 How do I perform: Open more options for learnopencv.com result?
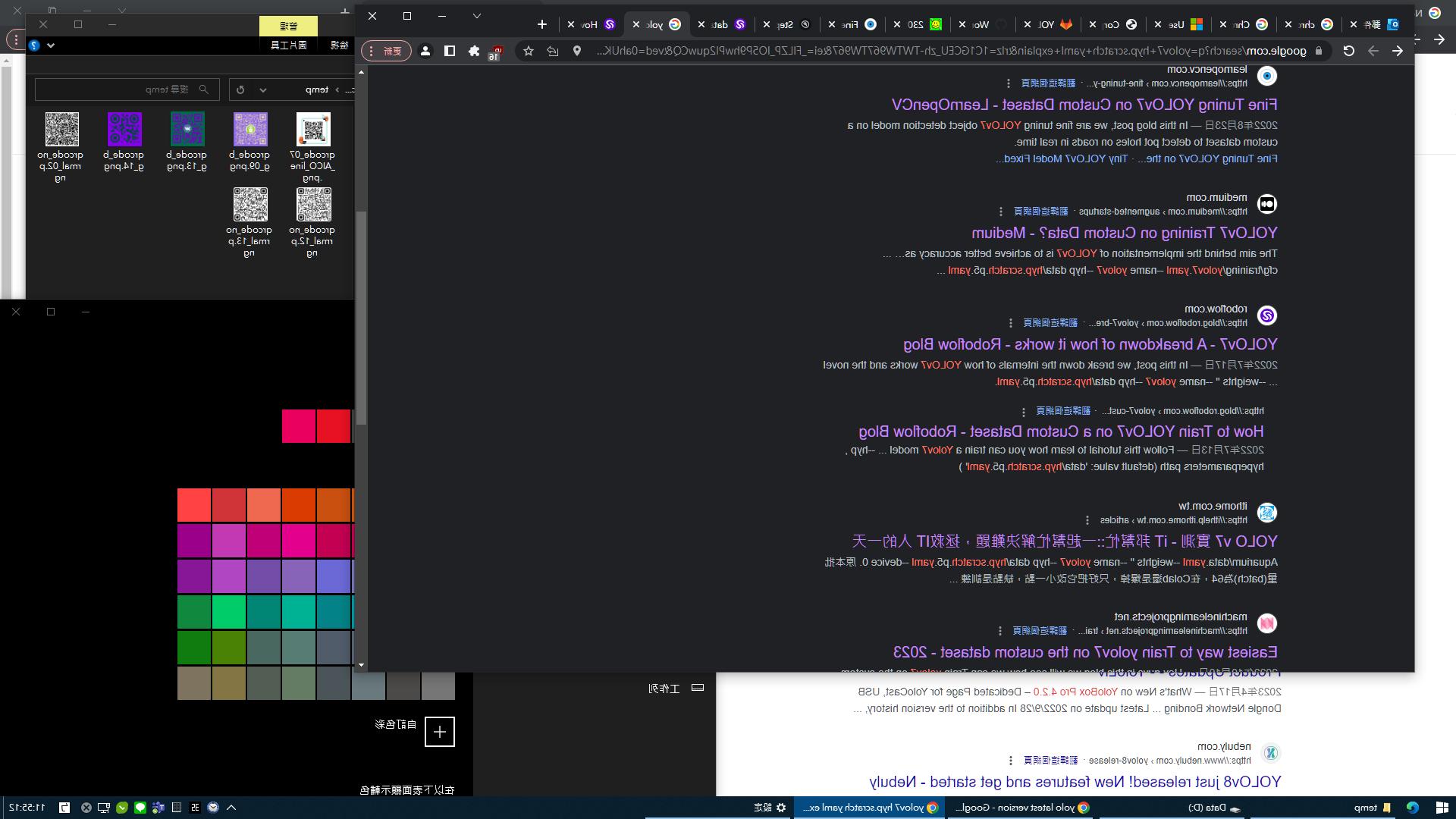pos(1008,83)
